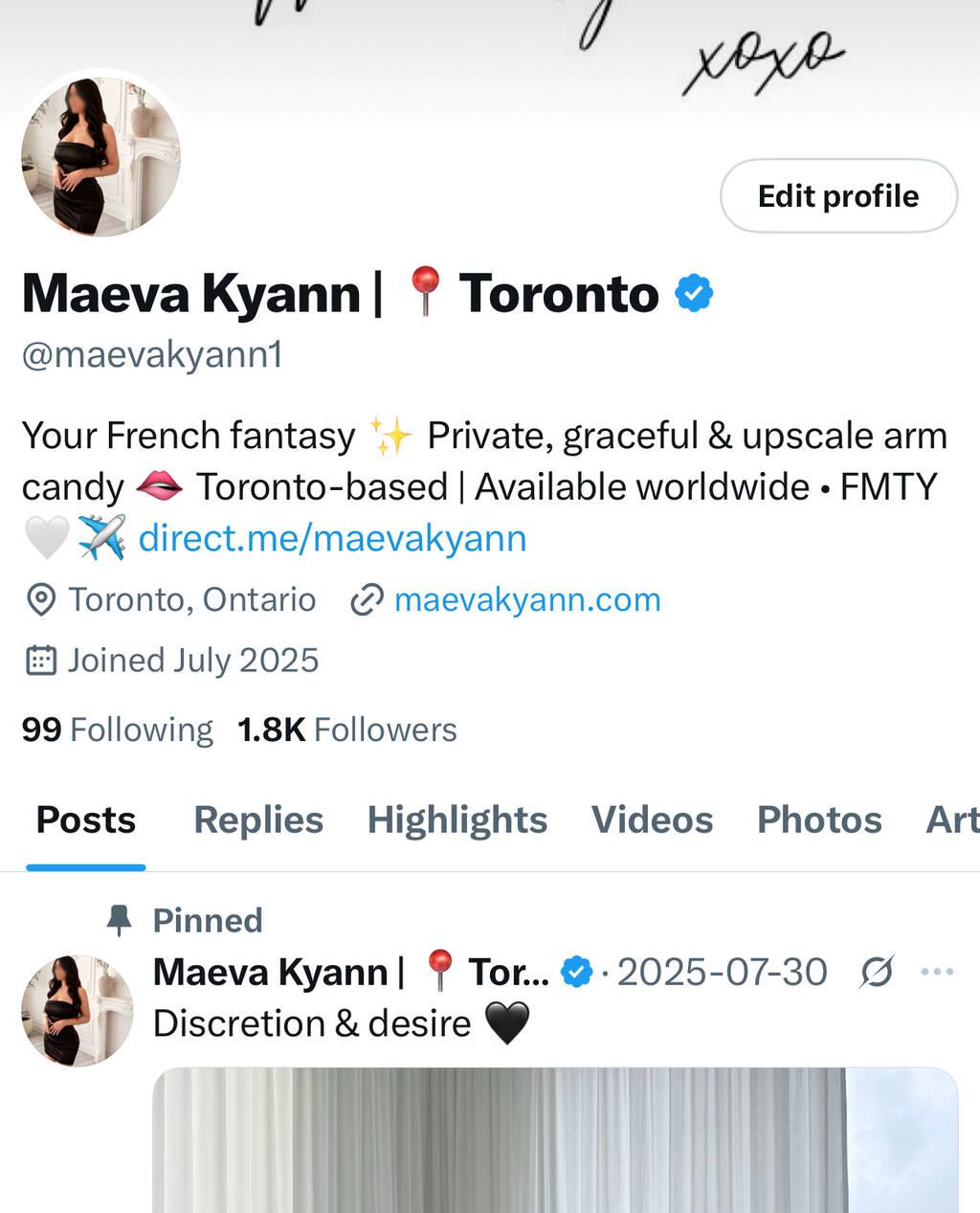Click the Edit profile button

838,196
